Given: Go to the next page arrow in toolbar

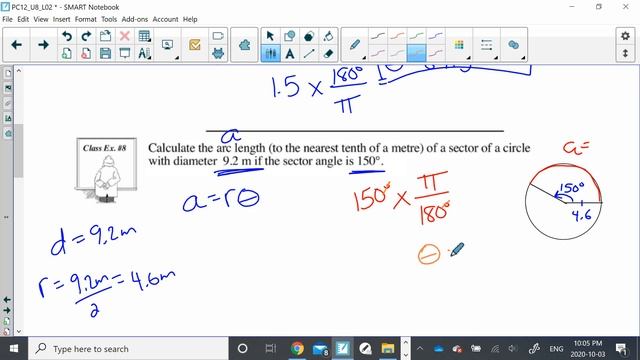Looking at the screenshot, I should [43, 44].
